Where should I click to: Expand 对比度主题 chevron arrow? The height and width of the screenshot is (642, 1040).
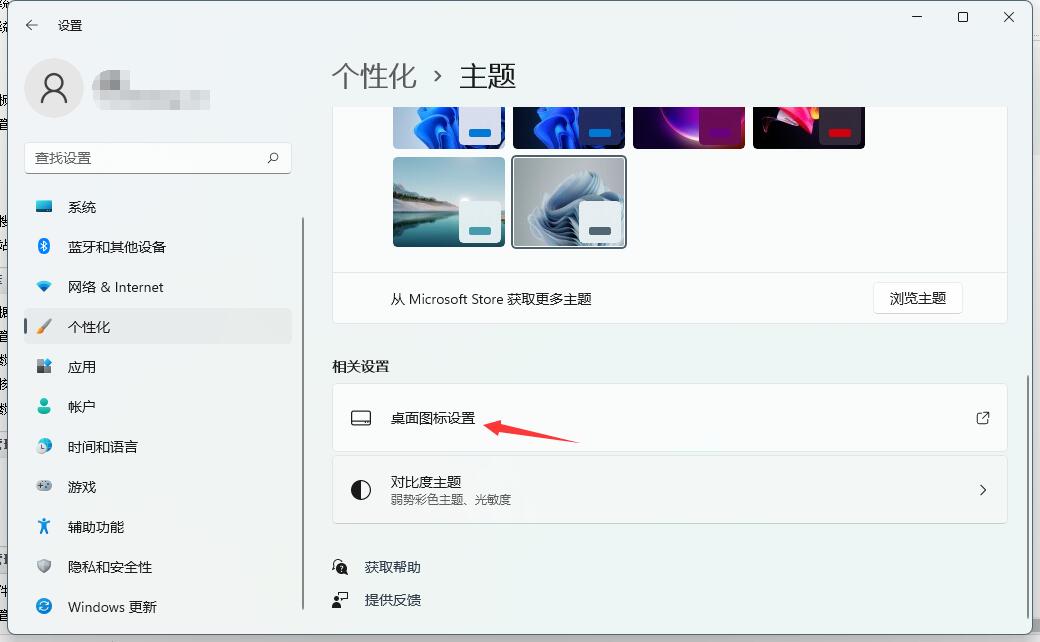tap(983, 489)
